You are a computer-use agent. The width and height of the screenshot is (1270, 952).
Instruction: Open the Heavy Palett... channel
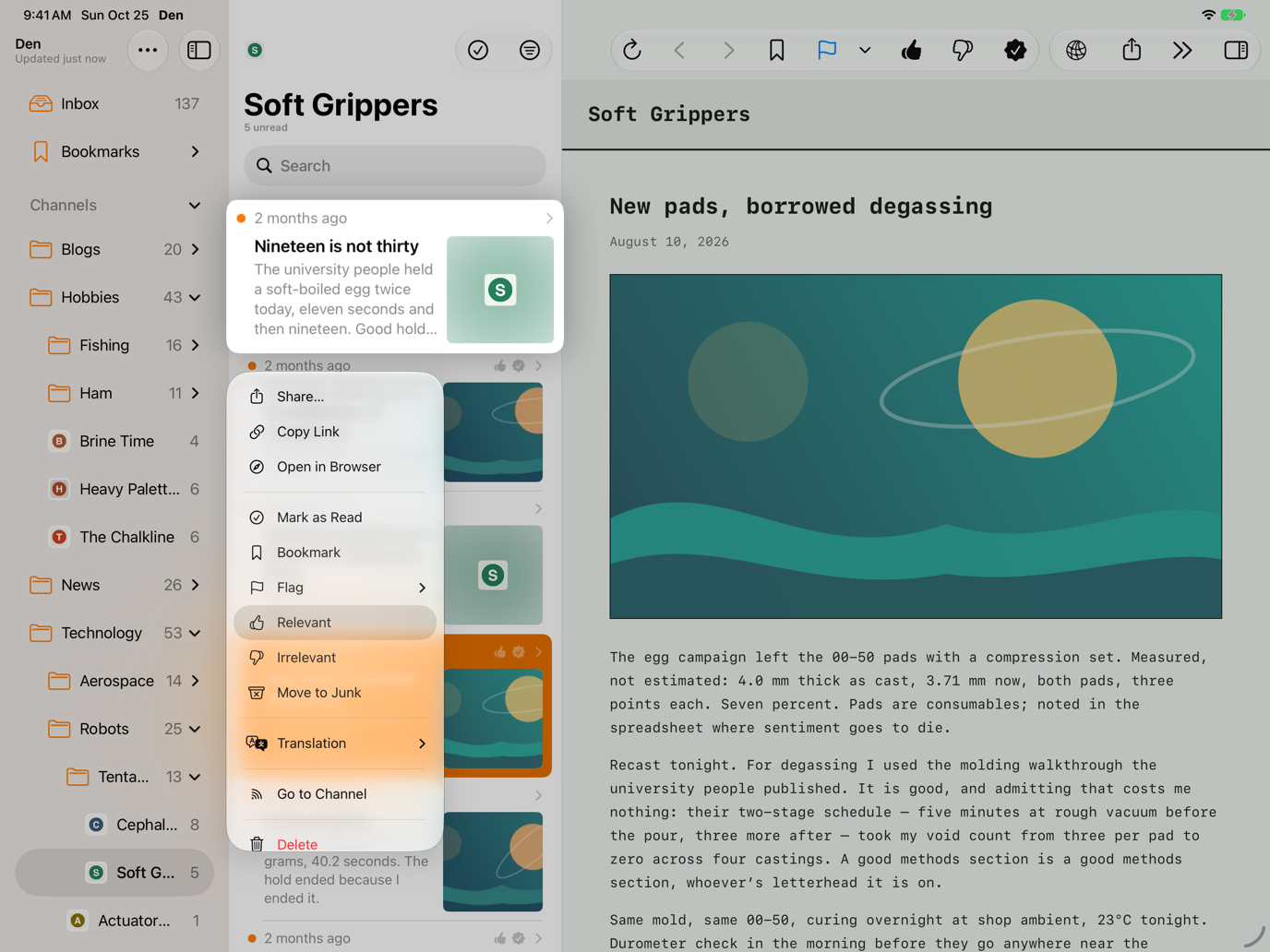point(114,489)
